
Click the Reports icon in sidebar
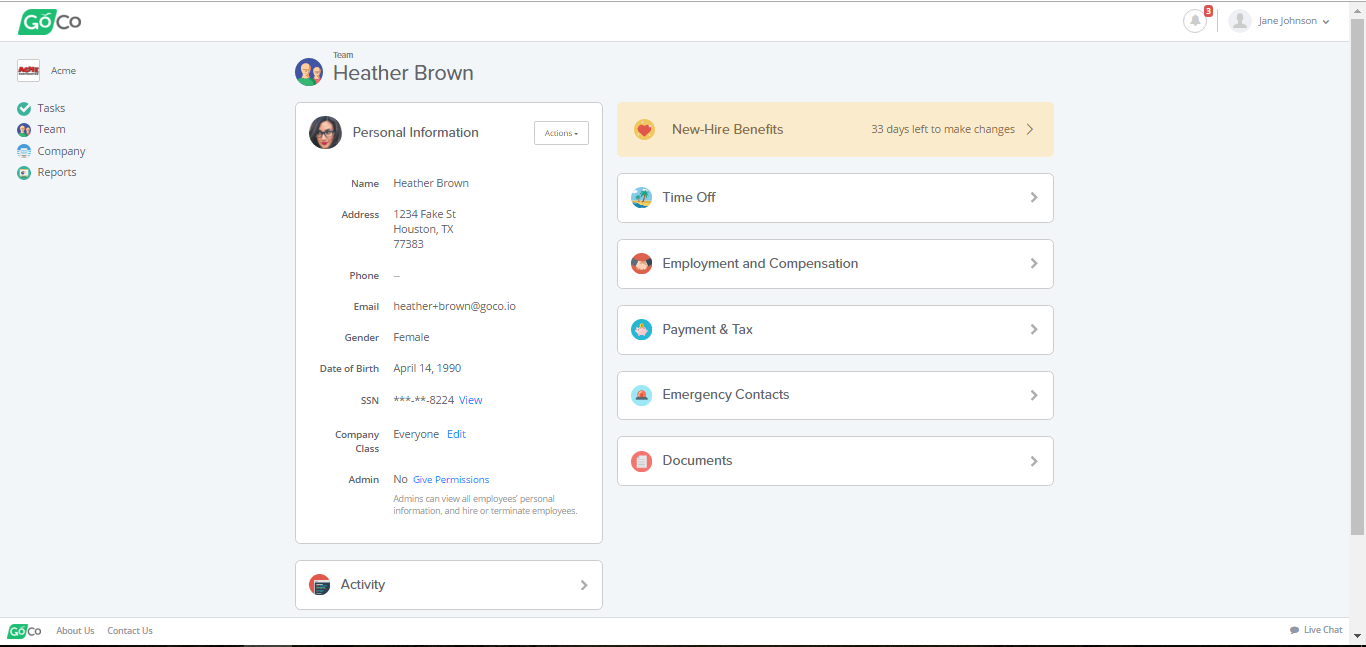tap(24, 173)
